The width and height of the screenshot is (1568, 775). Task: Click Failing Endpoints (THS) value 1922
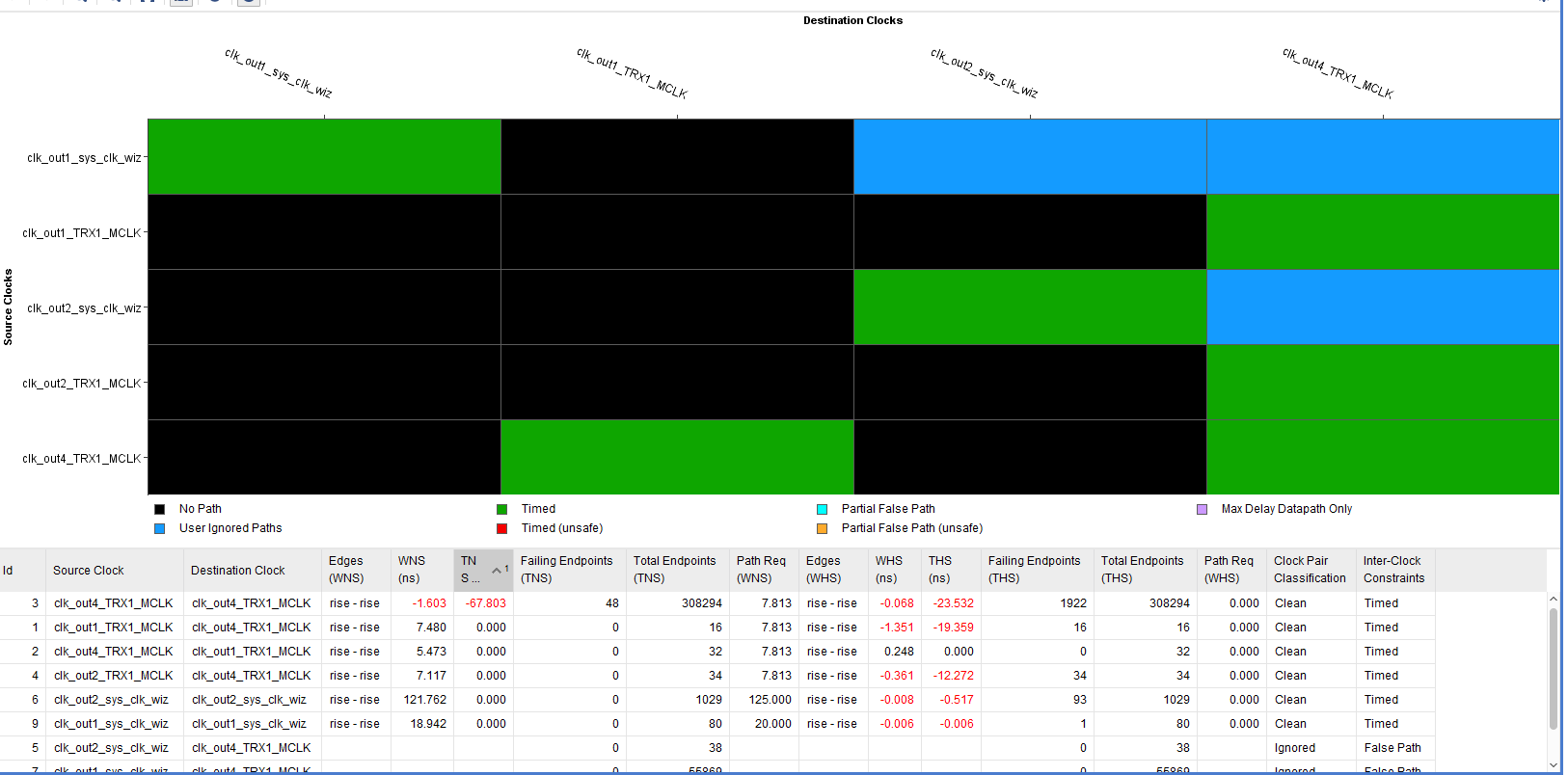1073,603
